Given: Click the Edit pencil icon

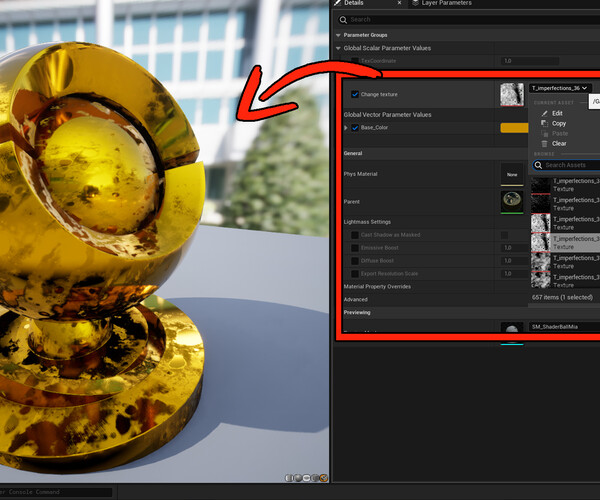Looking at the screenshot, I should tap(545, 113).
